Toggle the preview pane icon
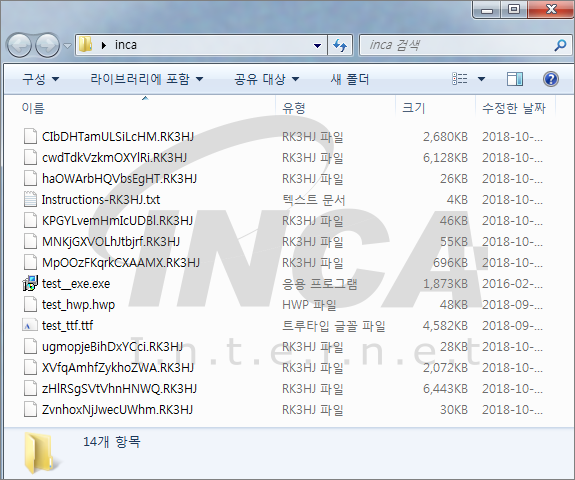 (x=514, y=79)
